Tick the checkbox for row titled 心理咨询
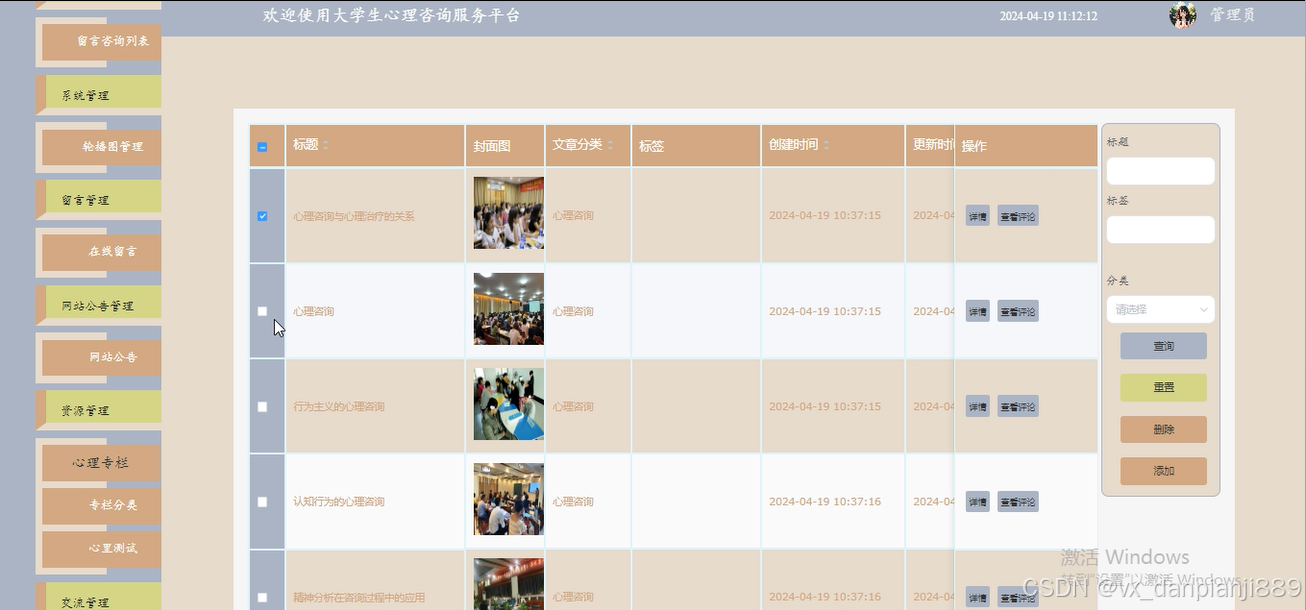The height and width of the screenshot is (610, 1306). (262, 311)
